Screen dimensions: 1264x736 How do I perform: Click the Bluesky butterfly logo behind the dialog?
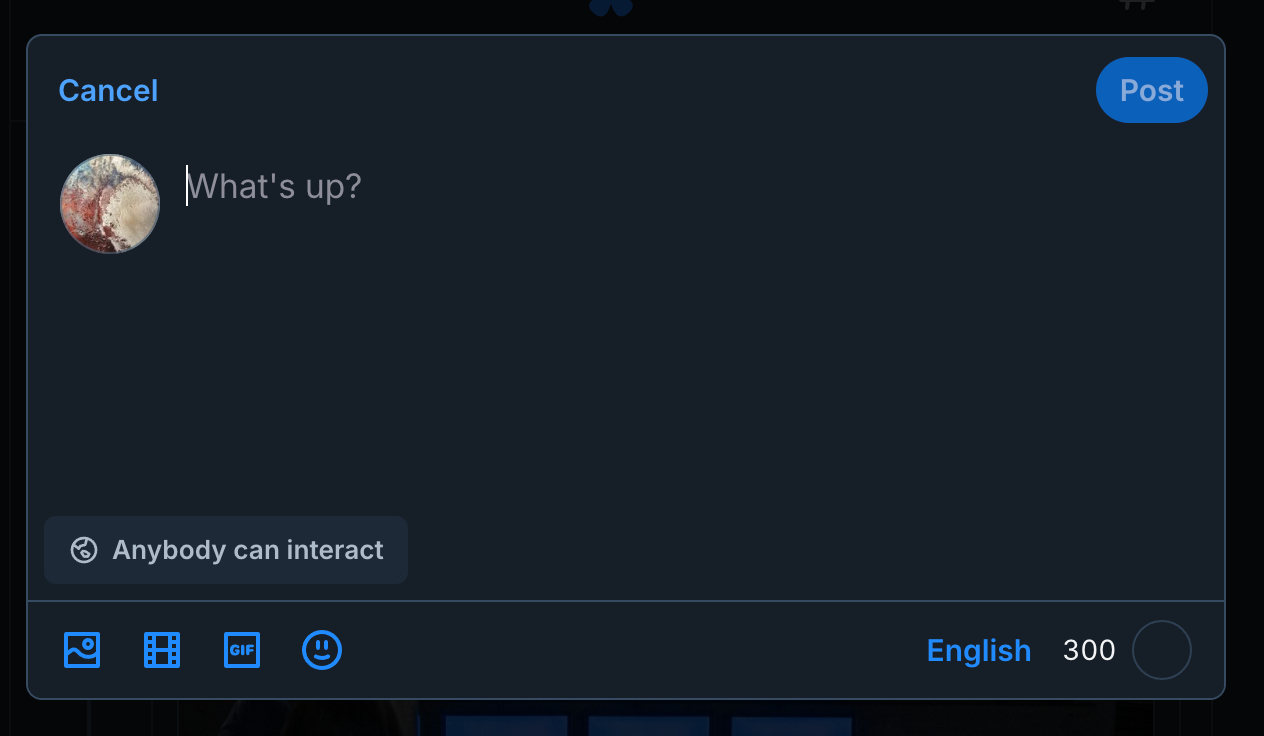(611, 8)
